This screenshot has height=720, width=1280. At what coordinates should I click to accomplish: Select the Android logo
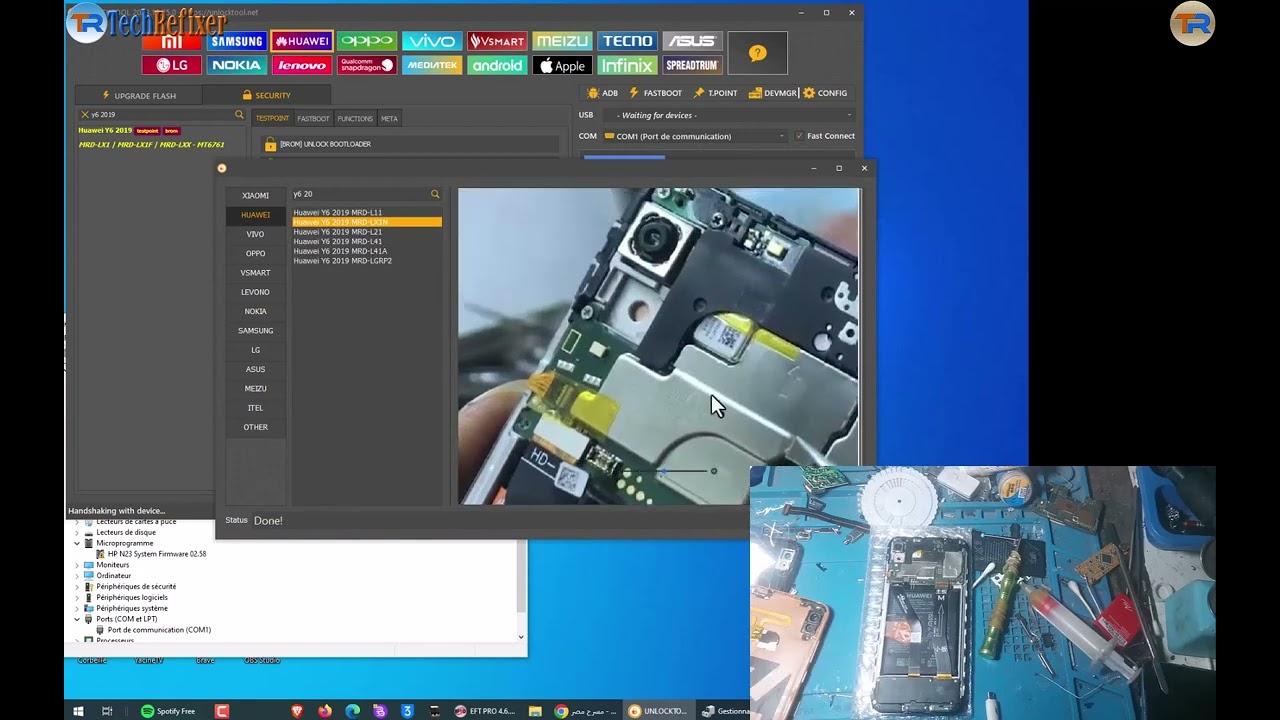click(x=497, y=65)
